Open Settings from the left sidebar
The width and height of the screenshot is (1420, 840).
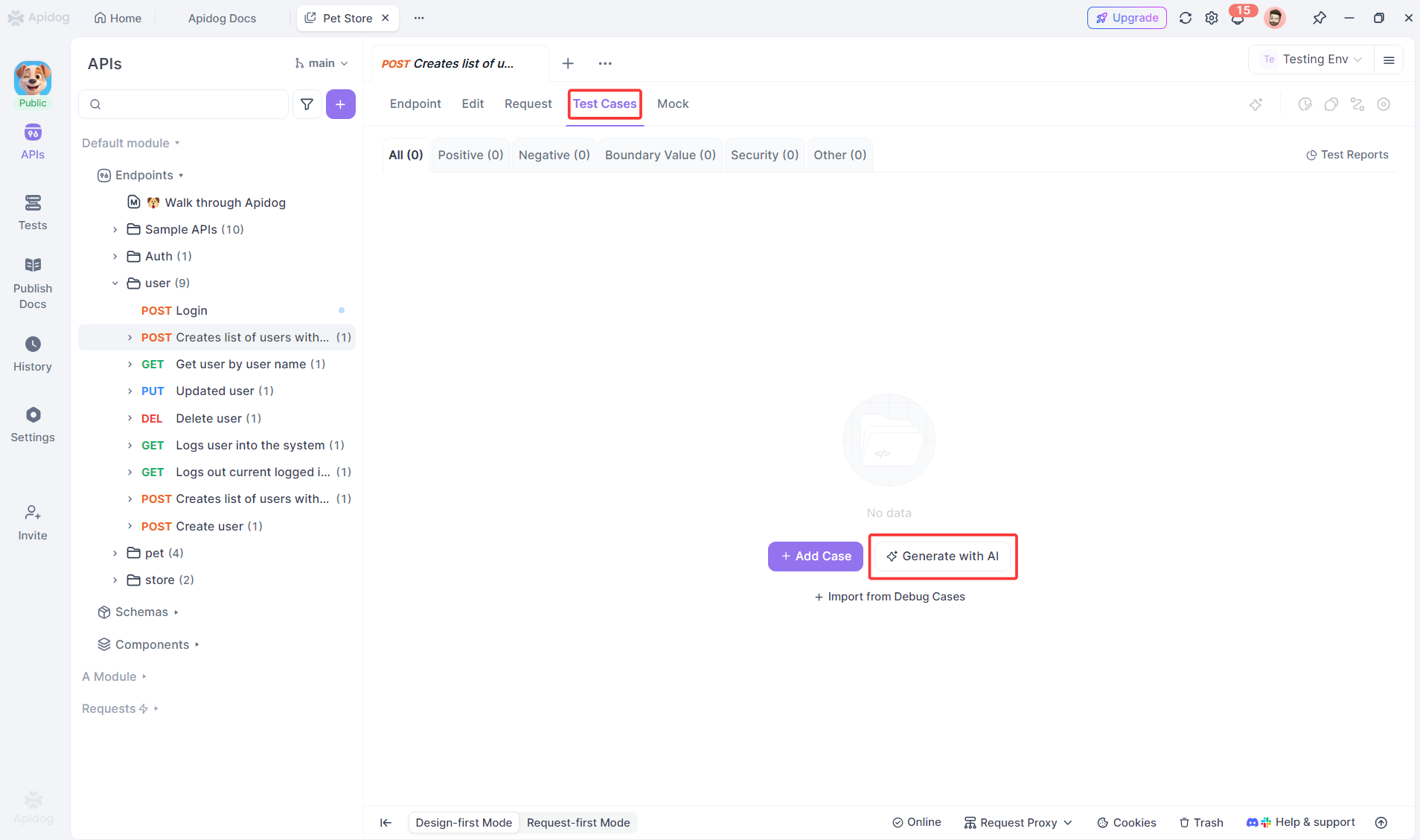[32, 424]
